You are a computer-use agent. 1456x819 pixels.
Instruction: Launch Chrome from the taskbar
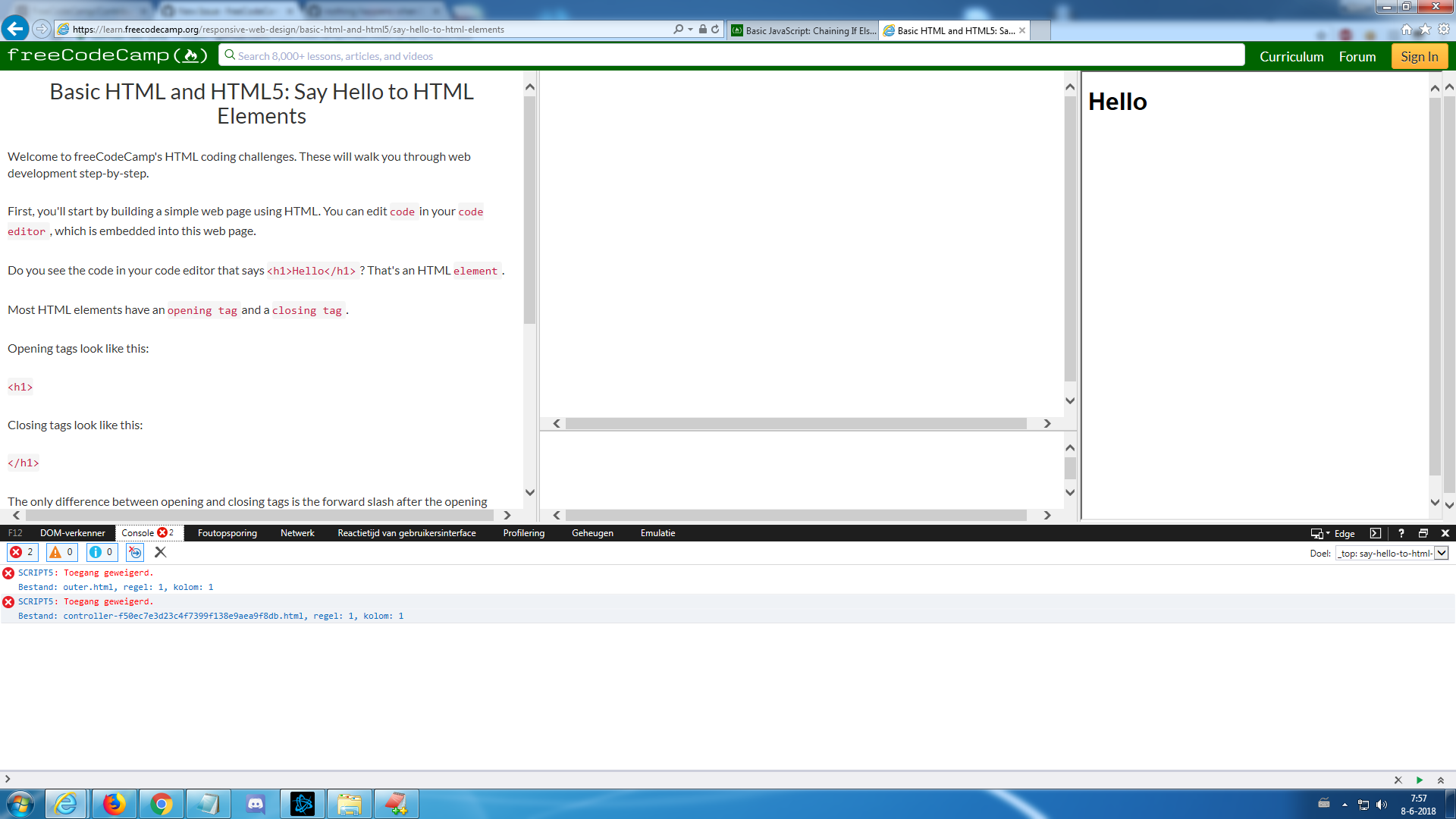click(161, 803)
